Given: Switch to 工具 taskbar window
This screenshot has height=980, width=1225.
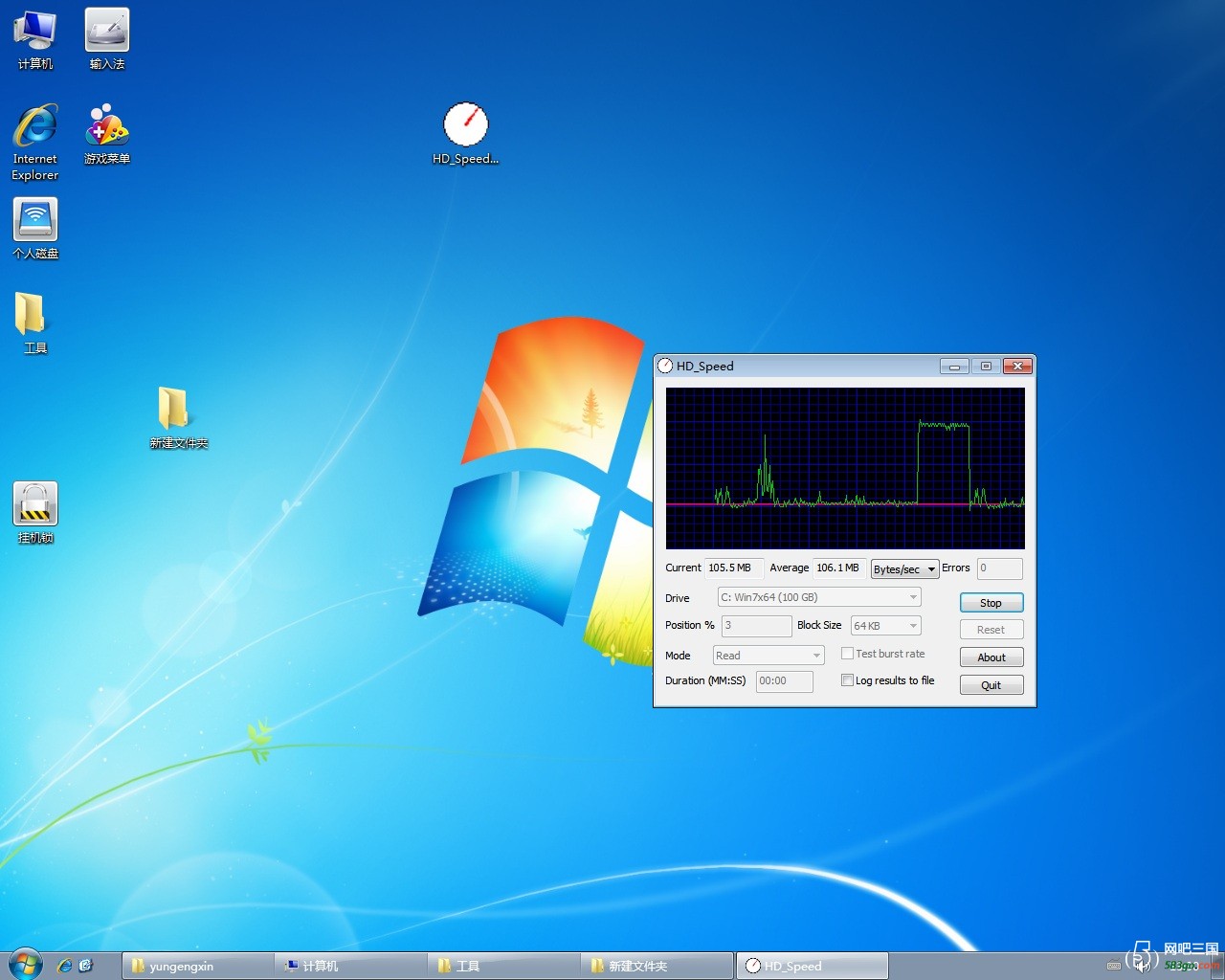Looking at the screenshot, I should pos(504,966).
